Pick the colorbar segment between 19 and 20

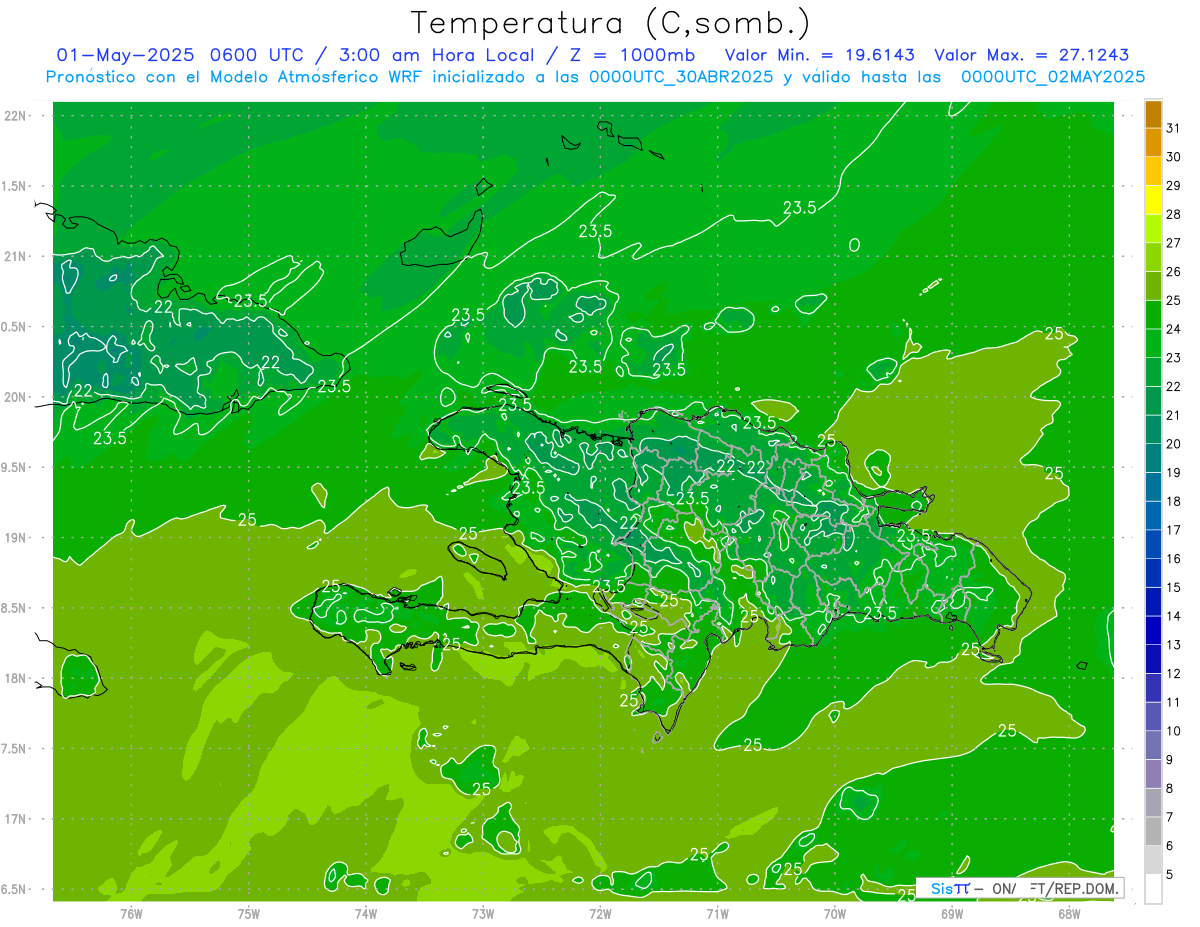(1153, 458)
